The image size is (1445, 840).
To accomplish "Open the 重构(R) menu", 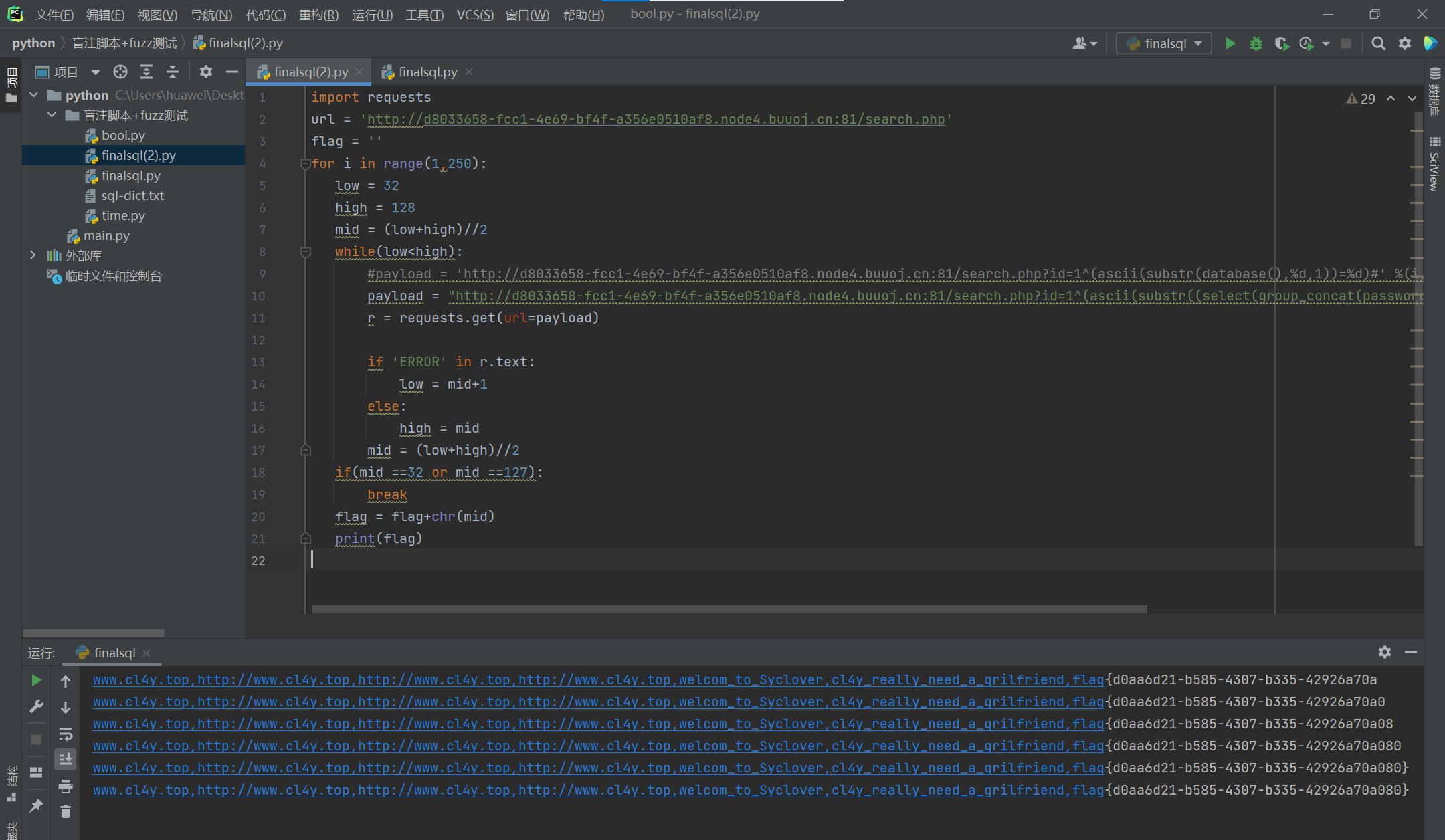I will (318, 15).
